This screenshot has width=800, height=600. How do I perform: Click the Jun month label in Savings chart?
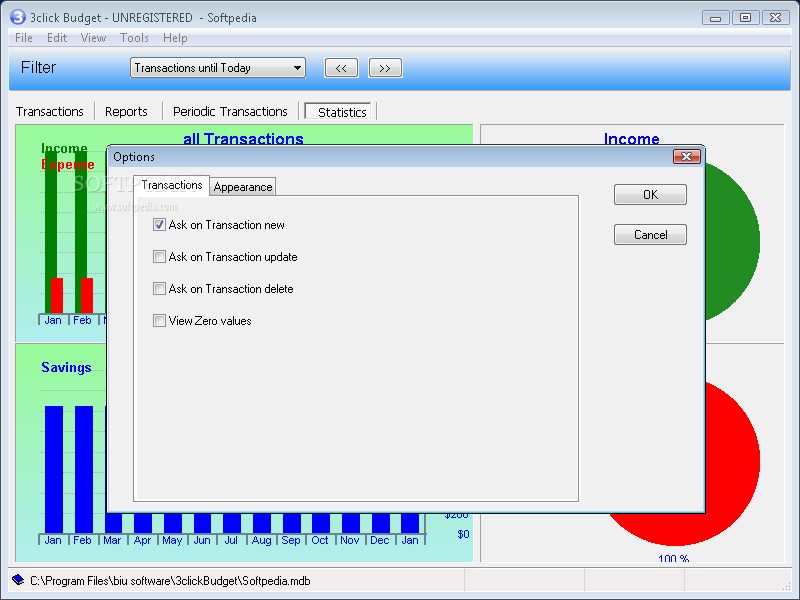tap(202, 540)
